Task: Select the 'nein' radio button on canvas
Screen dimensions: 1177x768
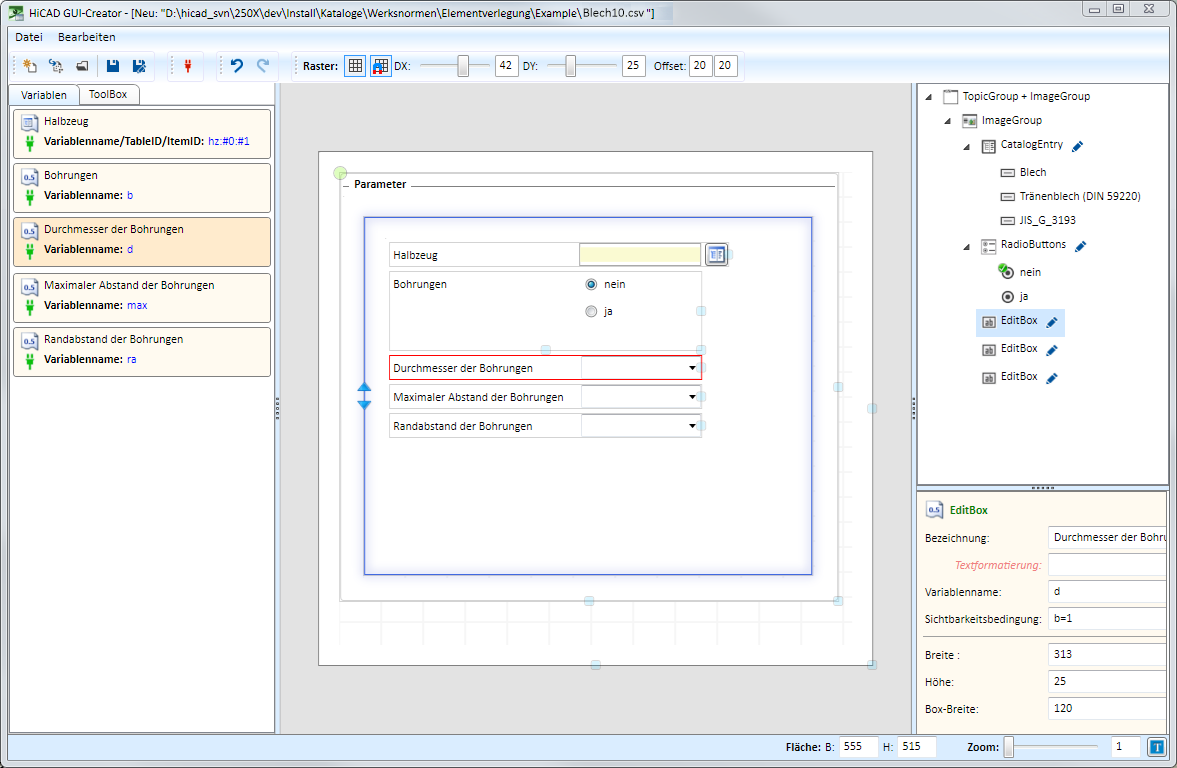Action: [x=591, y=284]
